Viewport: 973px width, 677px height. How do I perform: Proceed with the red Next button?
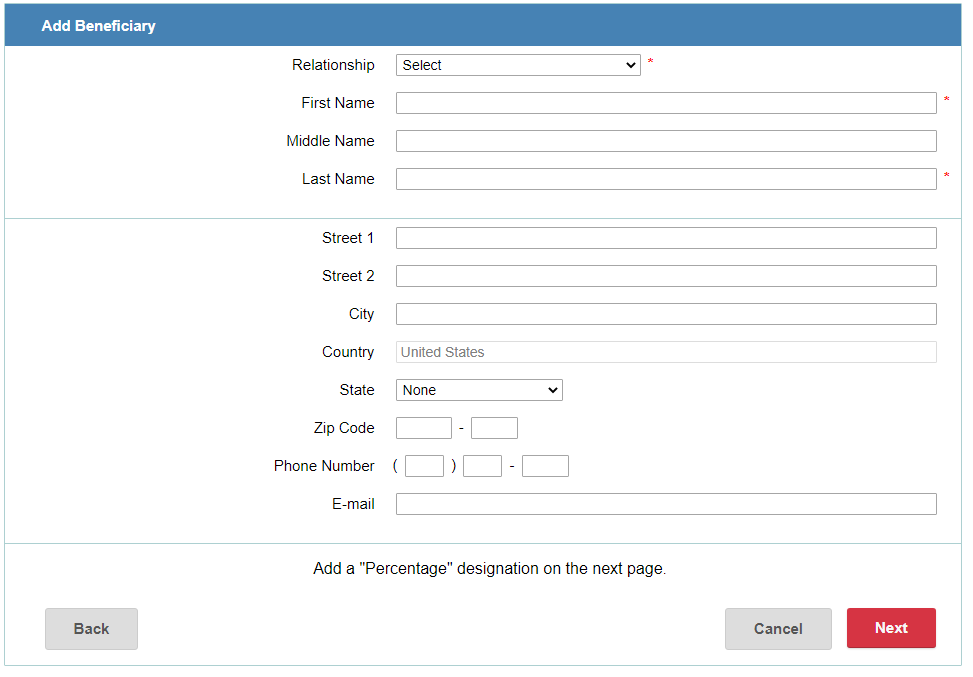[891, 628]
